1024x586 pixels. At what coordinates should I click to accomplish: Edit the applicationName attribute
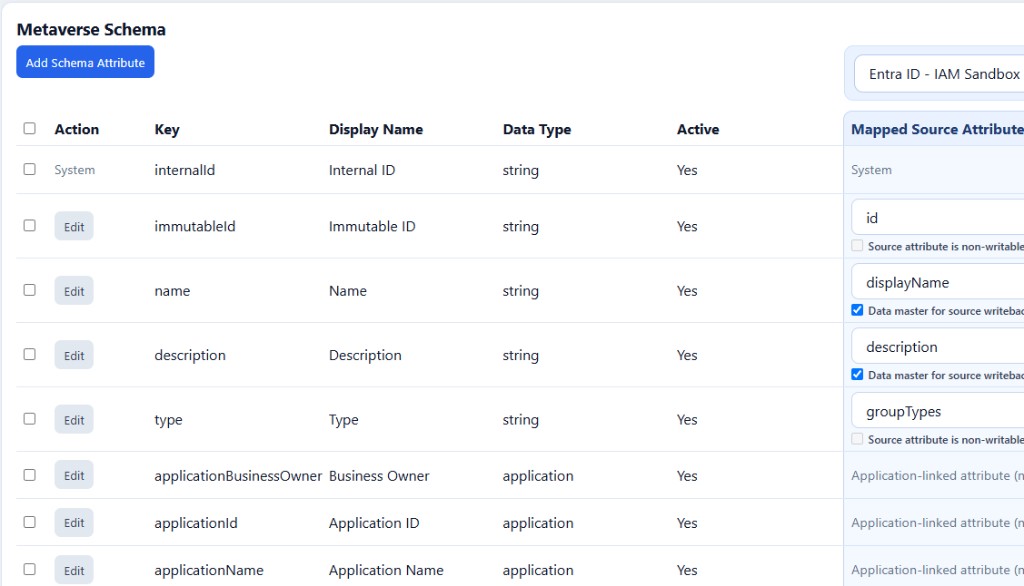[x=74, y=570]
